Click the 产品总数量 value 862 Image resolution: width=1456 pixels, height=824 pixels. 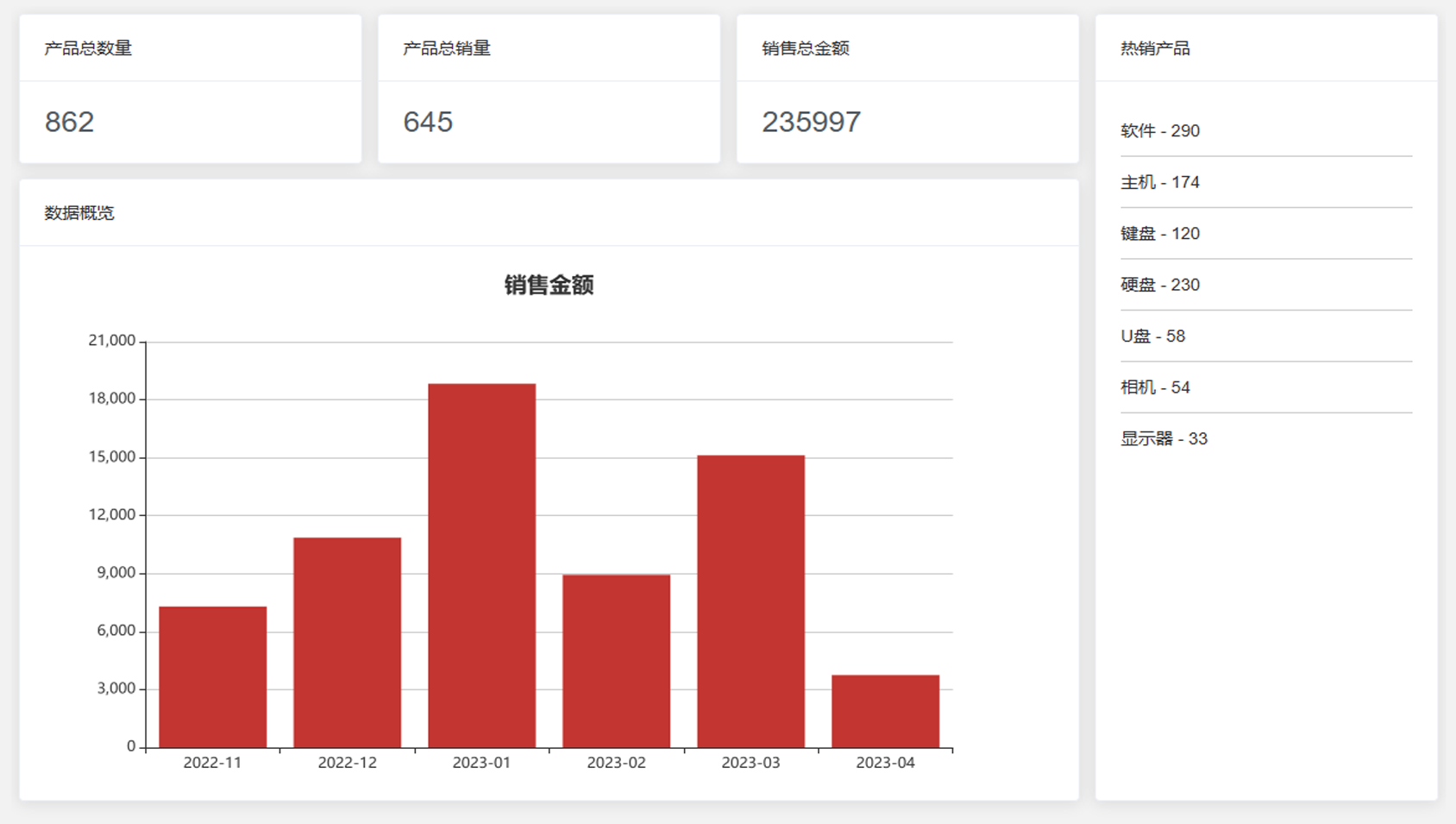70,122
